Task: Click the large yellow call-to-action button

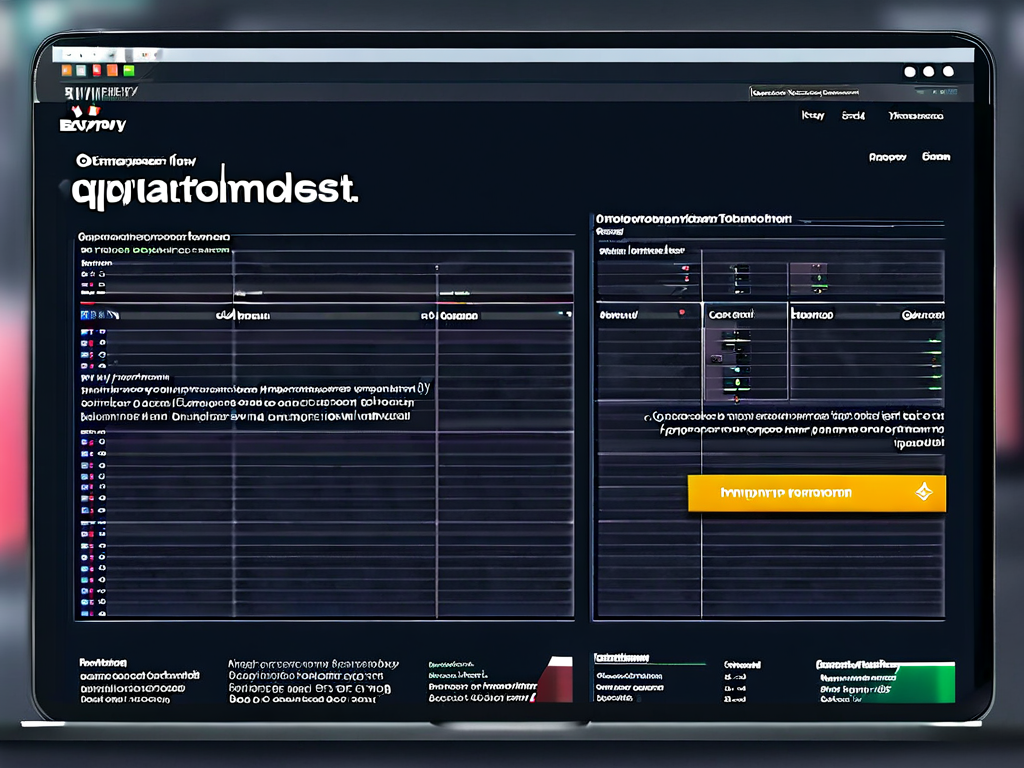Action: click(816, 493)
